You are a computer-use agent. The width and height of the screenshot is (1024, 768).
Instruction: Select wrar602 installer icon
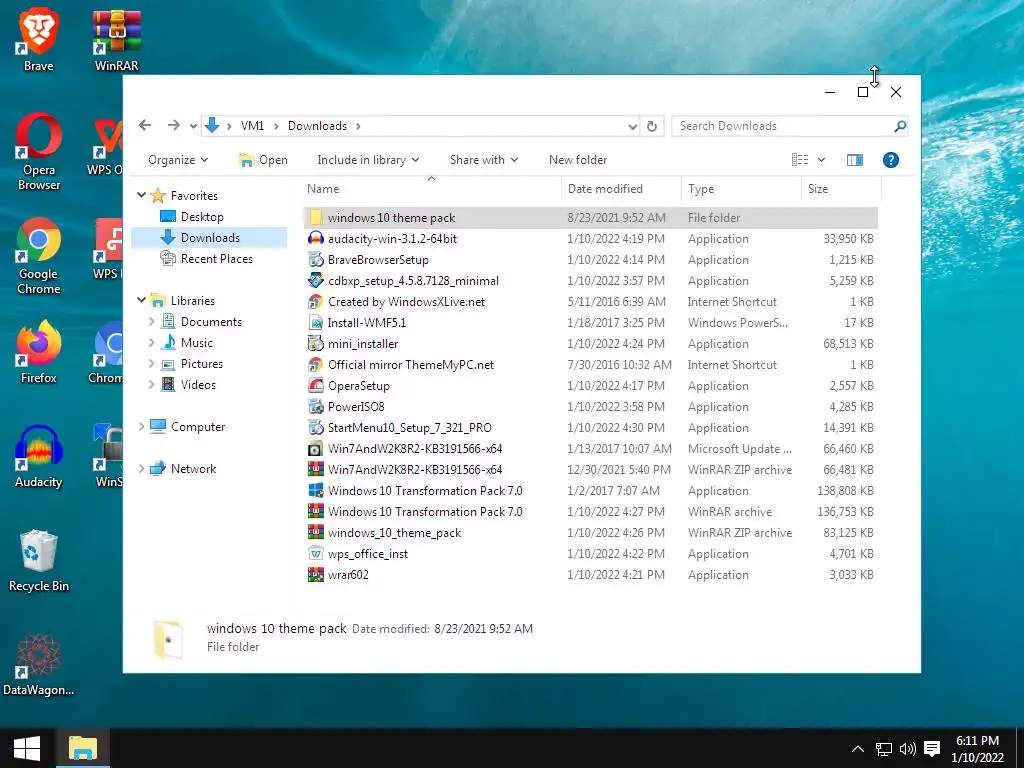pyautogui.click(x=315, y=574)
